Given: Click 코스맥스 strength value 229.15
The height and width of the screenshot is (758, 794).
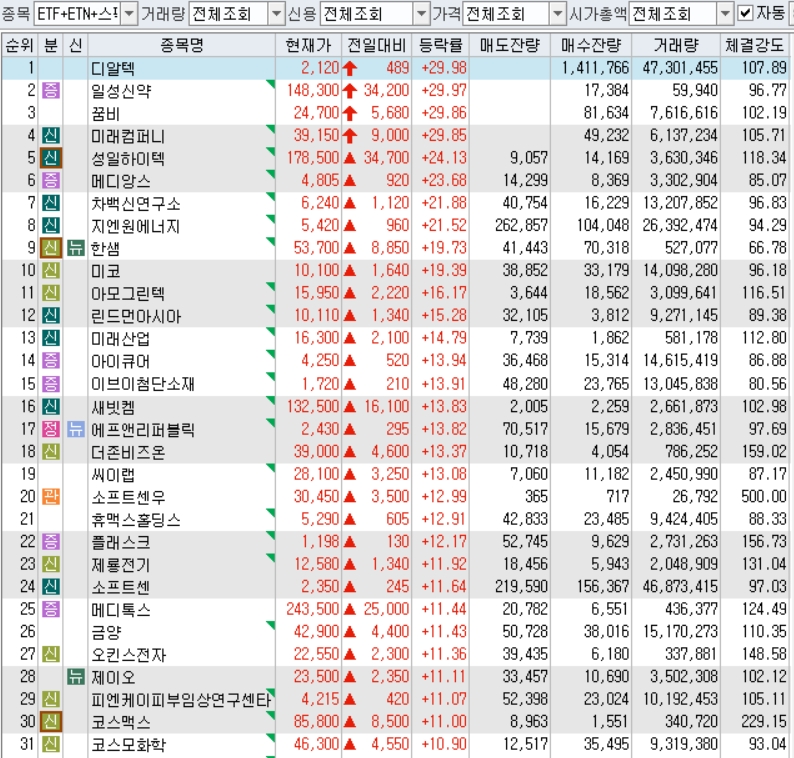Looking at the screenshot, I should [764, 722].
